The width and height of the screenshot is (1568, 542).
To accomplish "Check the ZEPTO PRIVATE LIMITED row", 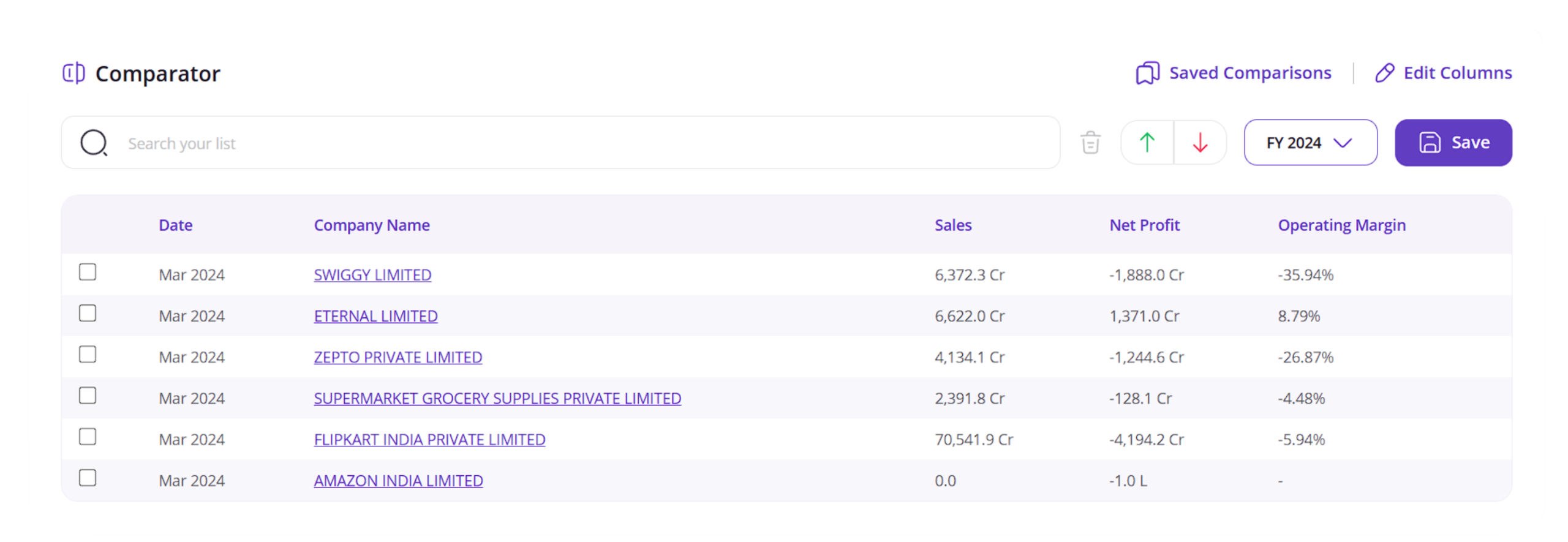I will [88, 354].
